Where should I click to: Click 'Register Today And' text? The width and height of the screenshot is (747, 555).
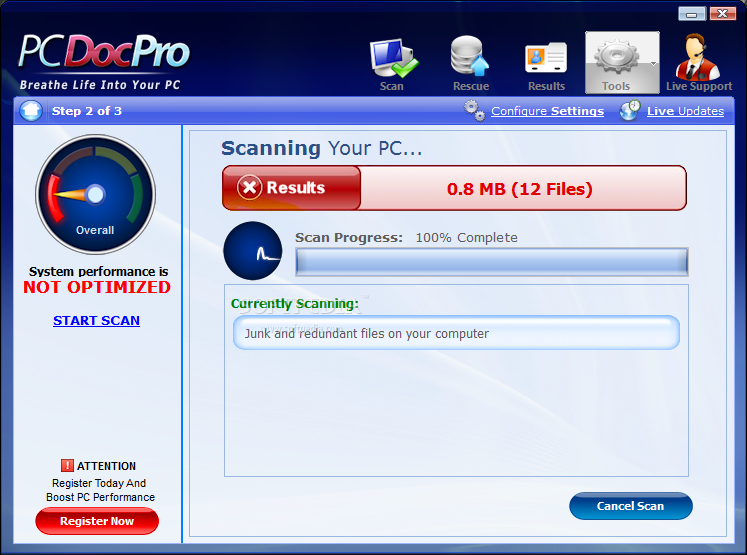pyautogui.click(x=99, y=483)
